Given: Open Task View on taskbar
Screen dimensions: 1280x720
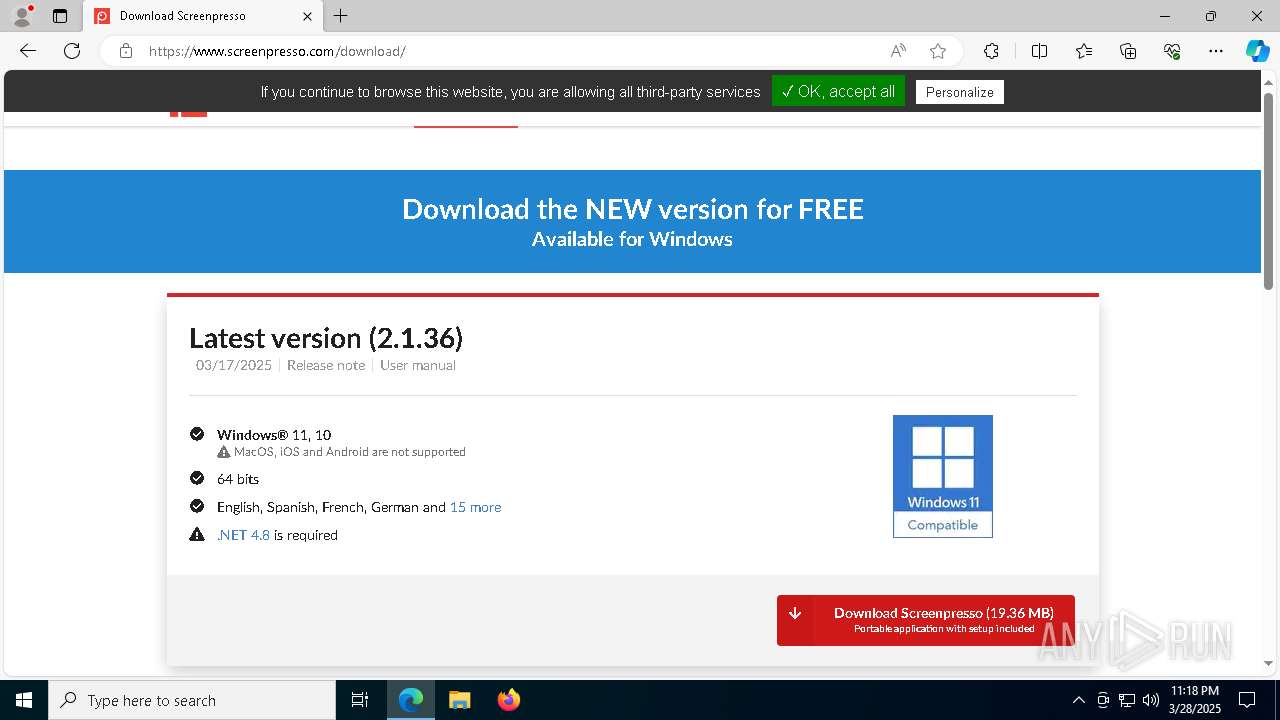Looking at the screenshot, I should pos(360,700).
